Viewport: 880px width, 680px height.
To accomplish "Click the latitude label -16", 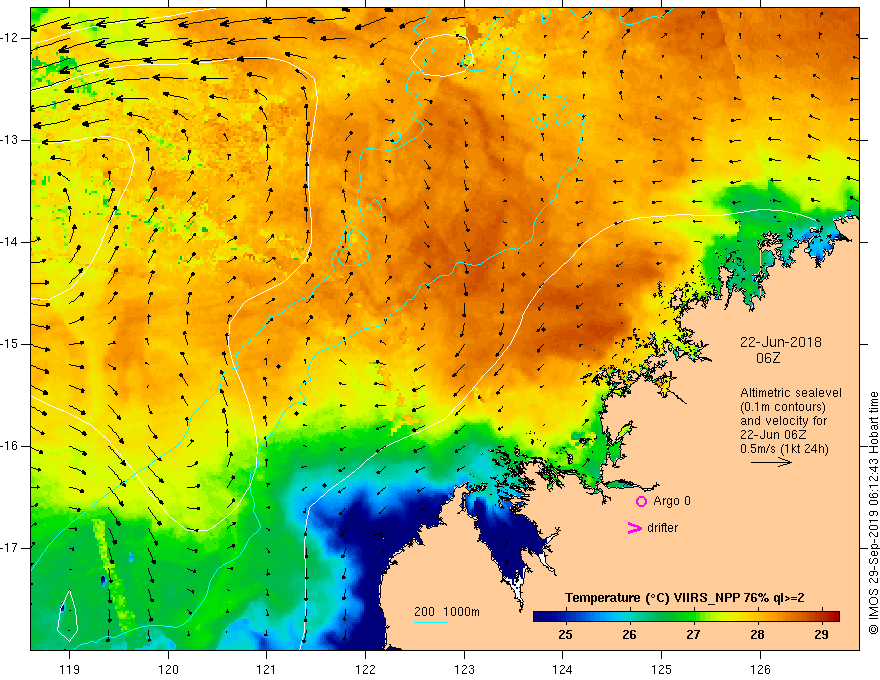I will [10, 446].
